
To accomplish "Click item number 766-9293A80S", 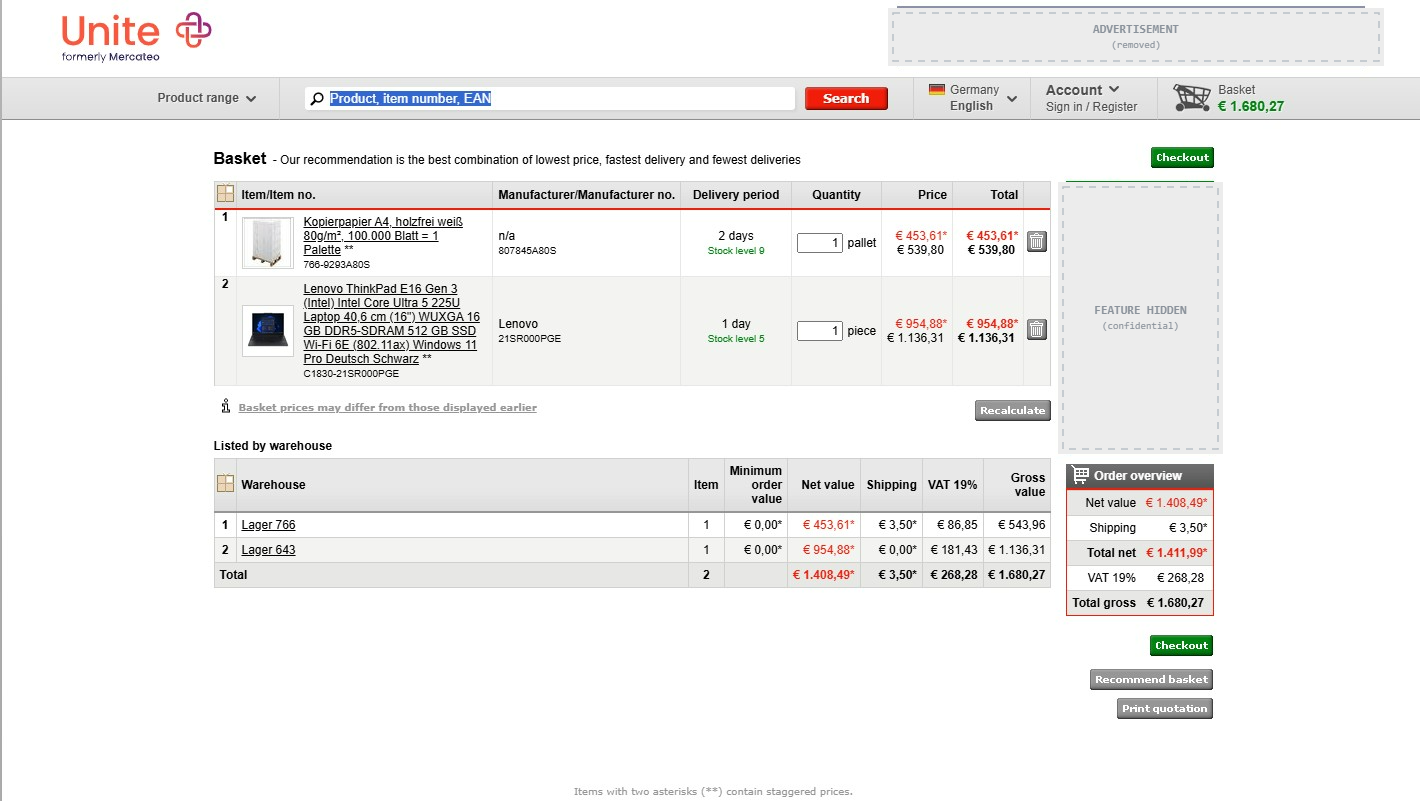I will tap(337, 265).
